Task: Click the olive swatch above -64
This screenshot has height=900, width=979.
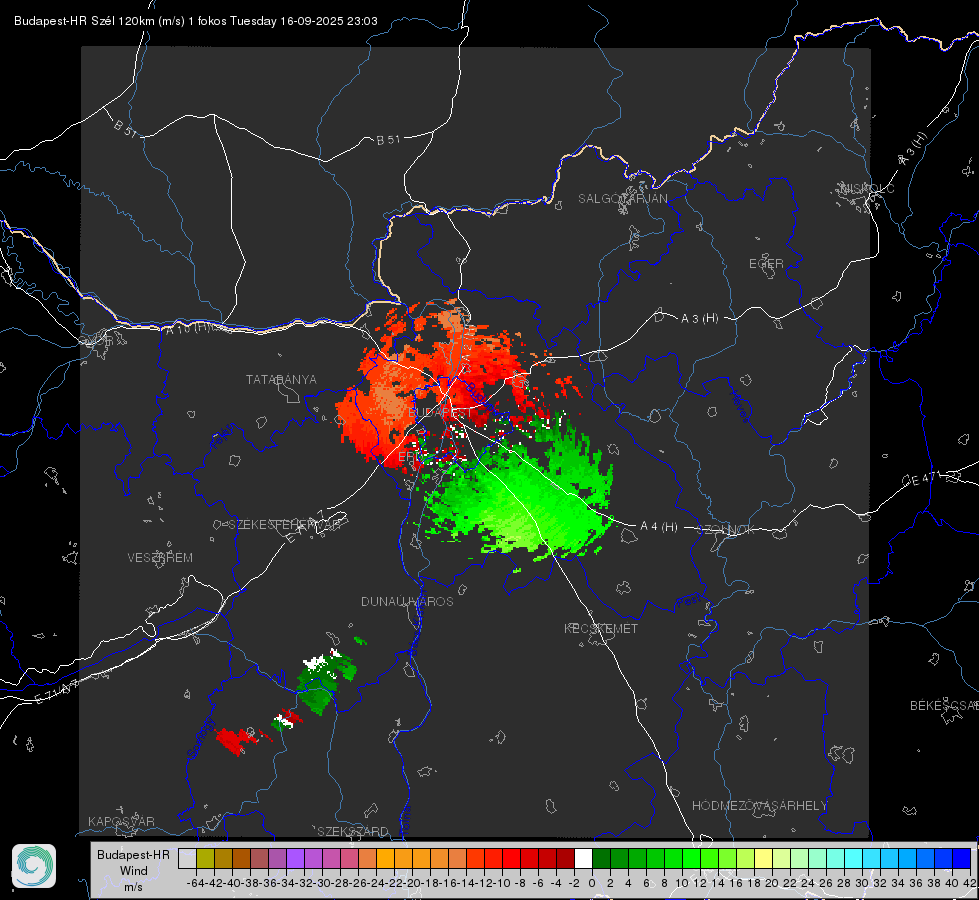Action: point(205,858)
